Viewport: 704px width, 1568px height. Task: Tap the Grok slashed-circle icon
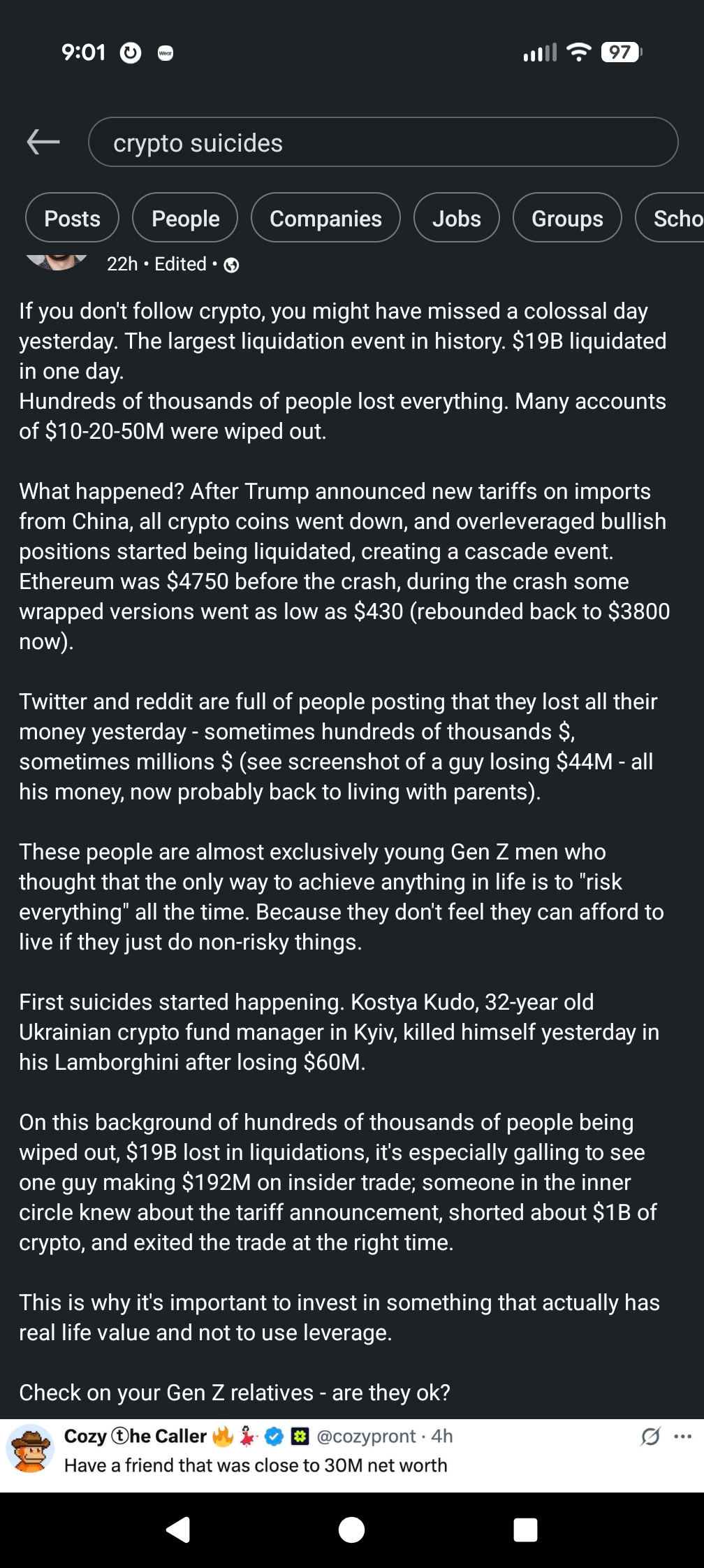(x=650, y=1437)
